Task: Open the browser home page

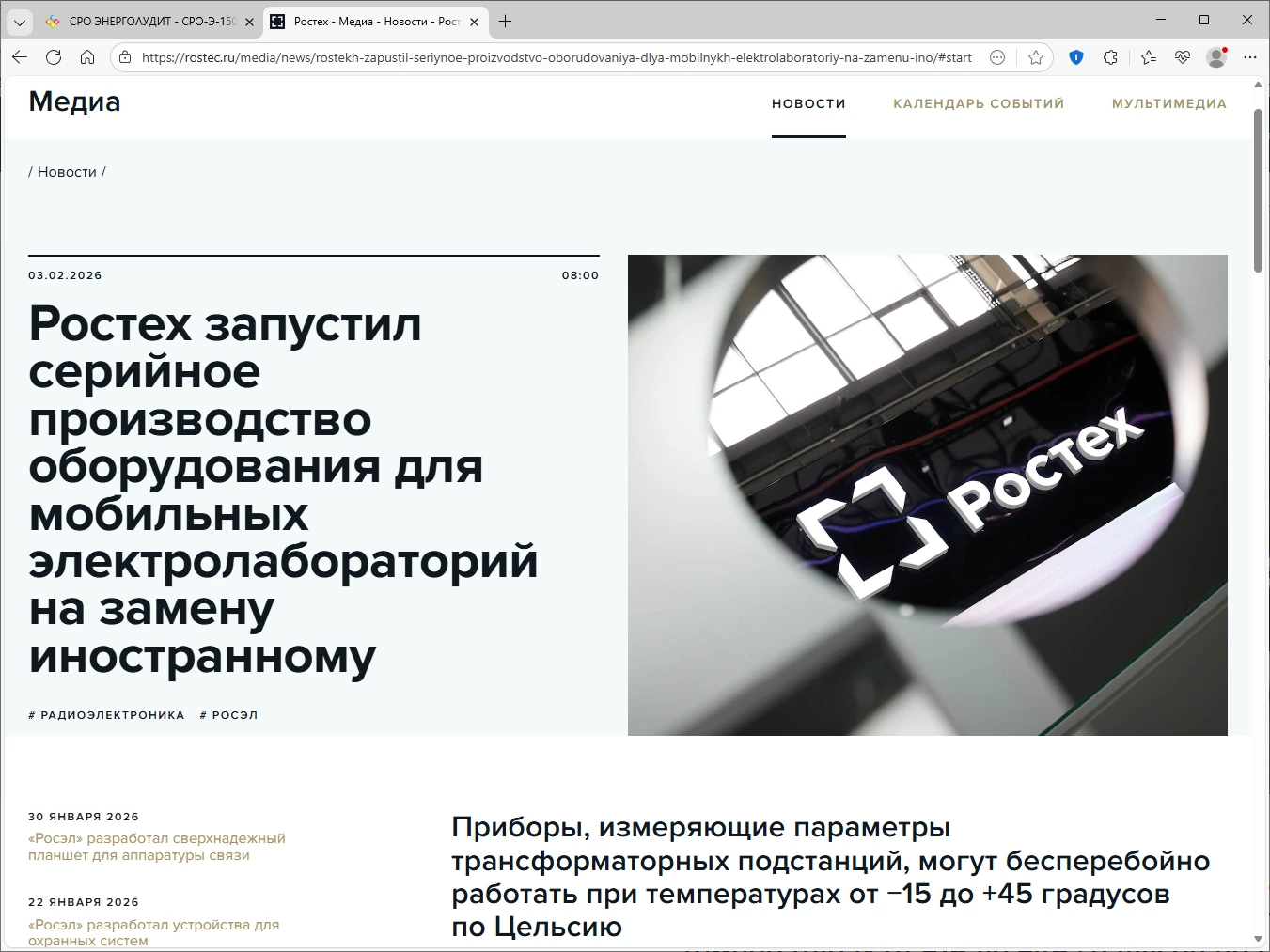Action: tap(87, 57)
